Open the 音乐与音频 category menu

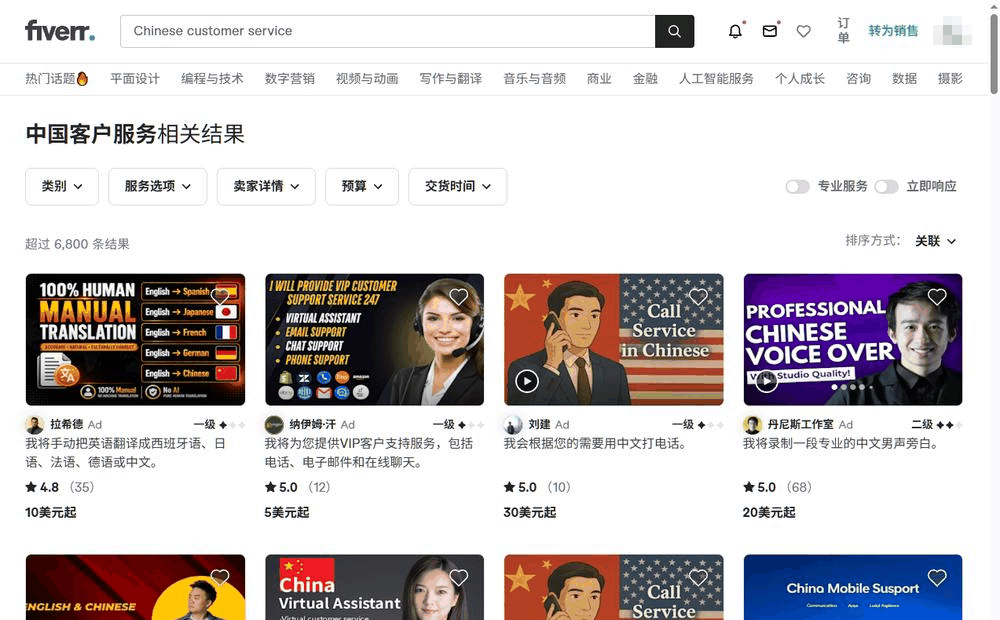[x=534, y=78]
